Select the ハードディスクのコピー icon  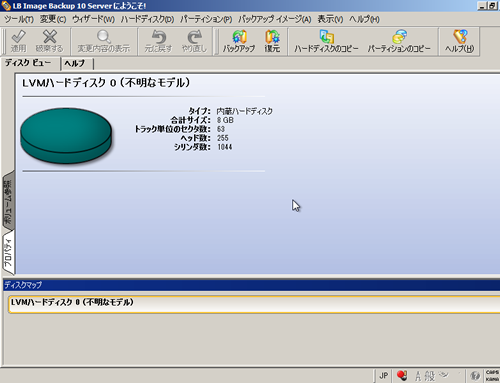[326, 37]
